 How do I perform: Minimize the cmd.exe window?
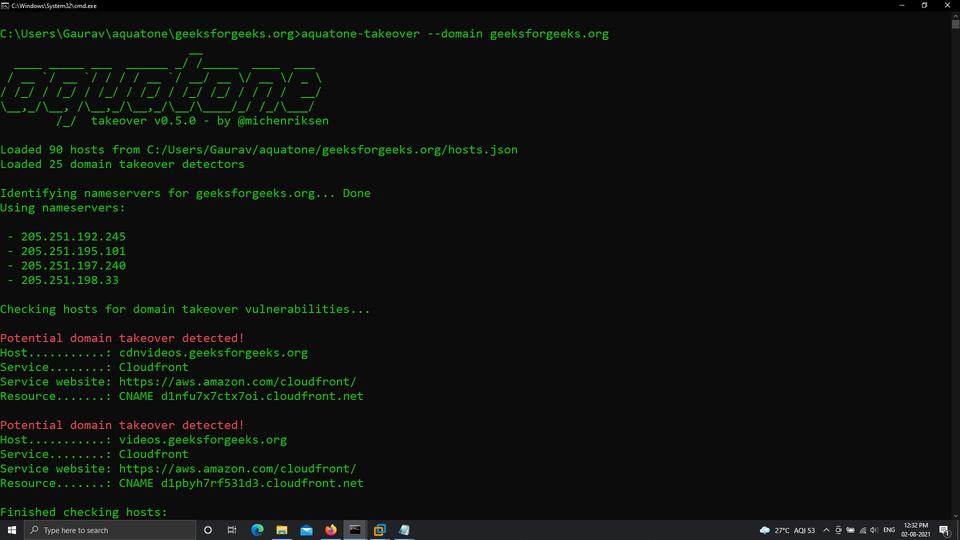902,6
